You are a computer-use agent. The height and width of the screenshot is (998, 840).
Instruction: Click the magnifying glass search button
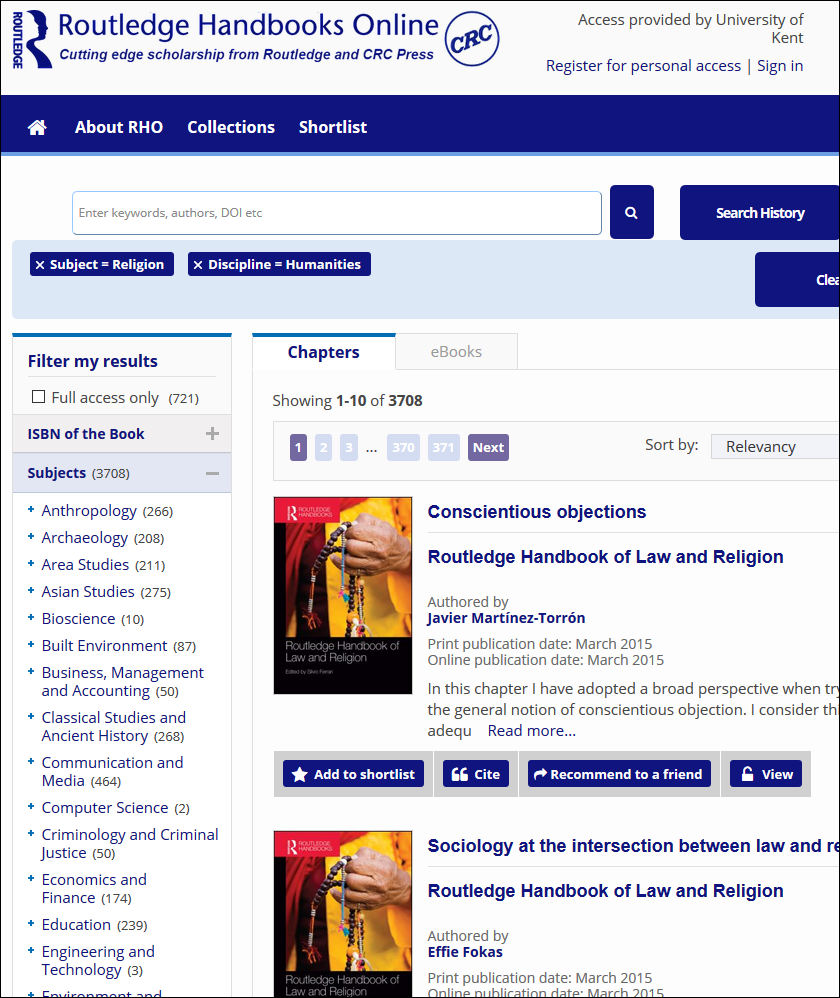tap(631, 212)
